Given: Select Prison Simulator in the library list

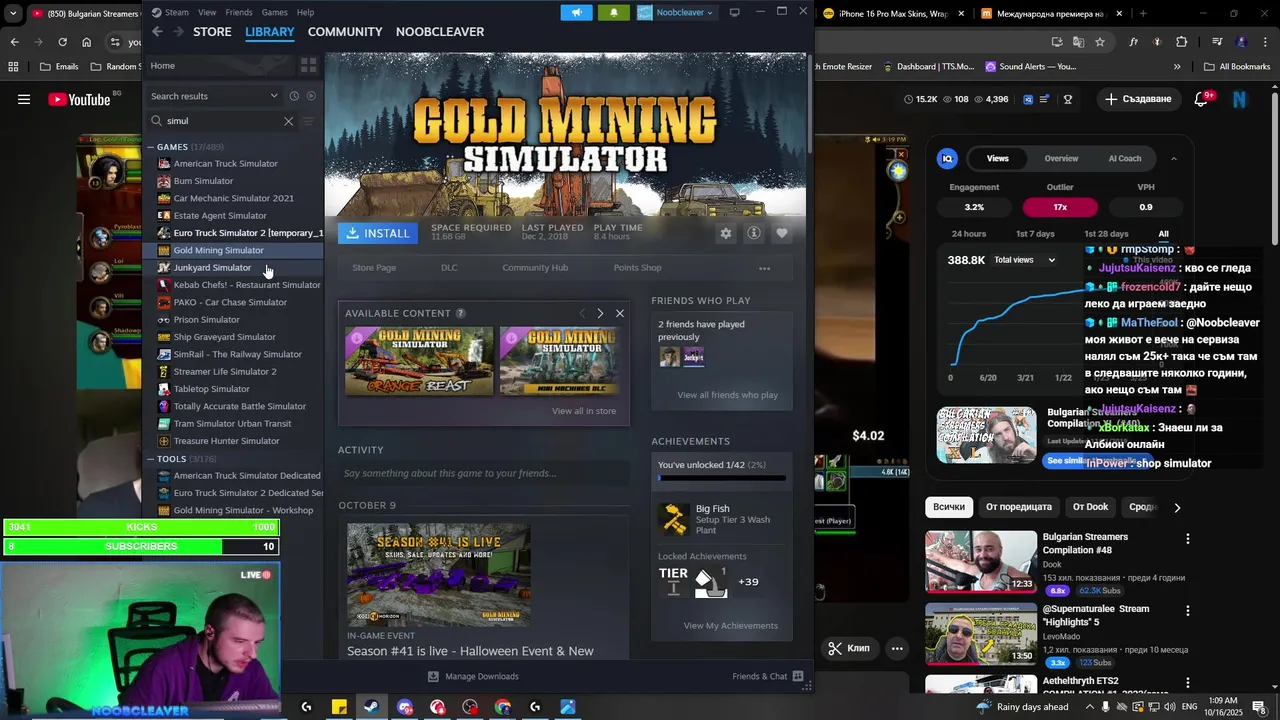Looking at the screenshot, I should point(206,320).
